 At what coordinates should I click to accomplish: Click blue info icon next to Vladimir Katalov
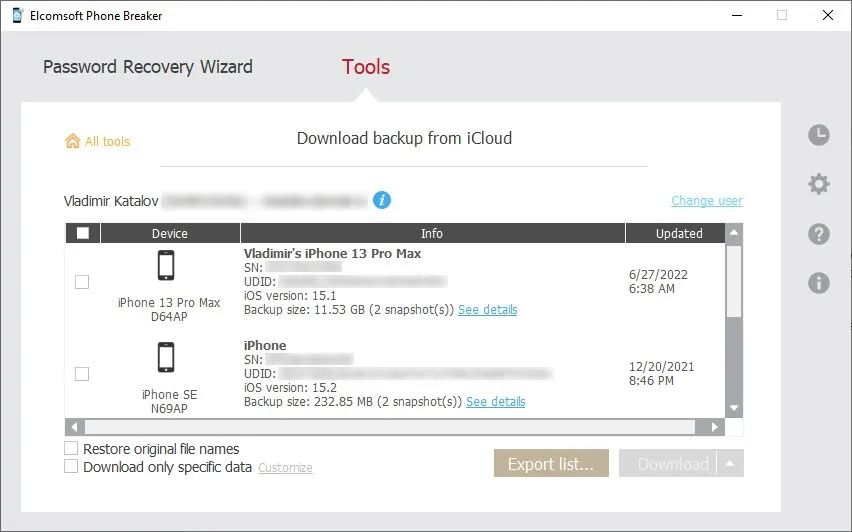pos(381,200)
